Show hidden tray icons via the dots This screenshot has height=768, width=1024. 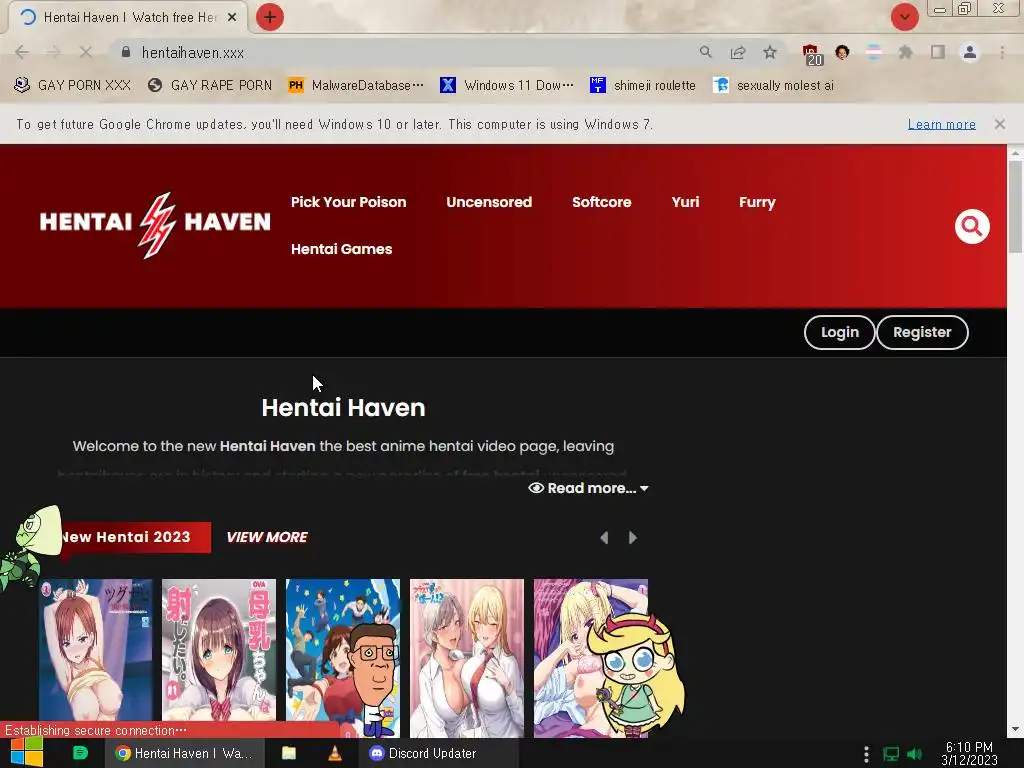(x=866, y=754)
